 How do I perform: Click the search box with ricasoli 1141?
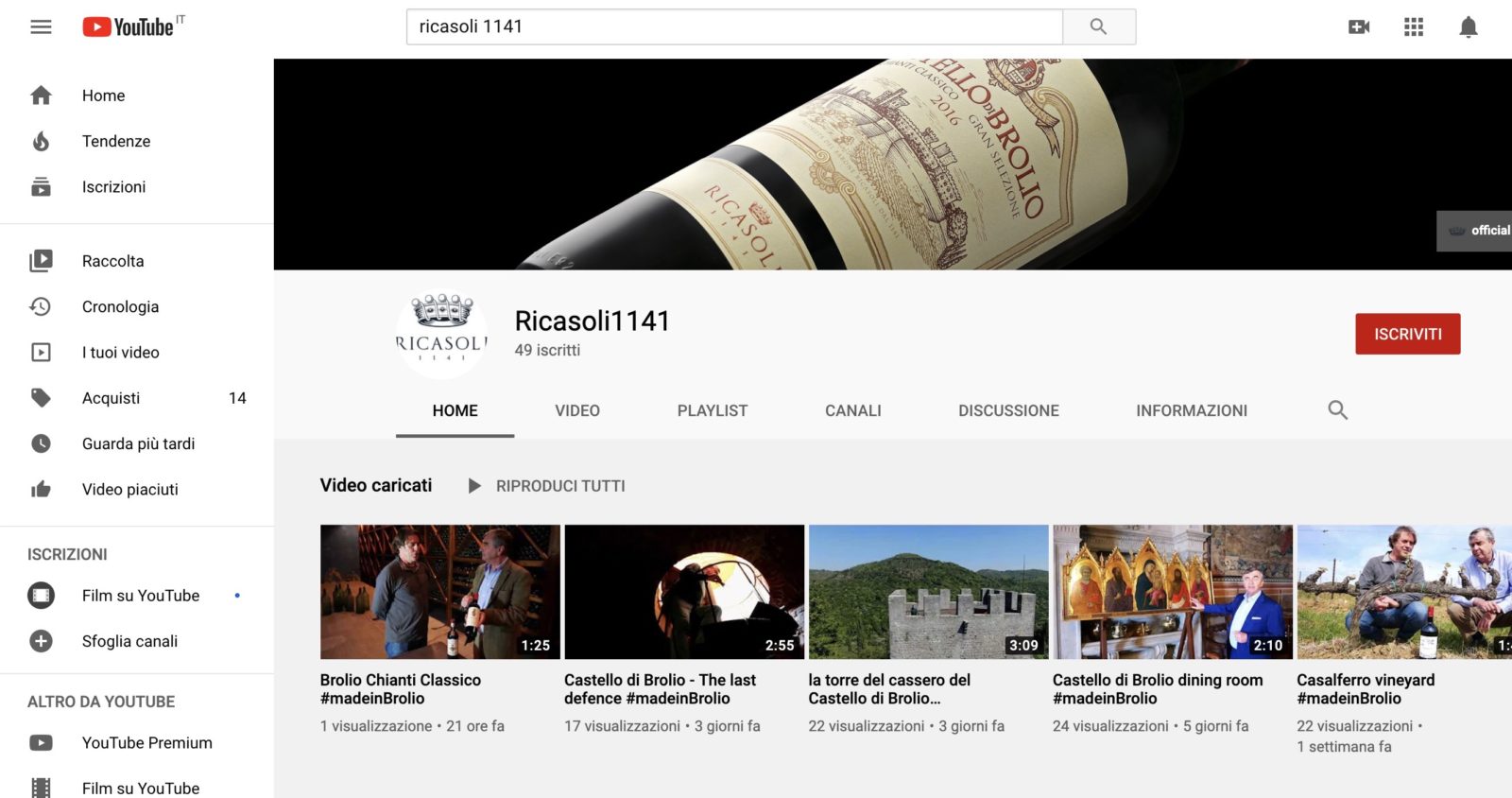(734, 26)
